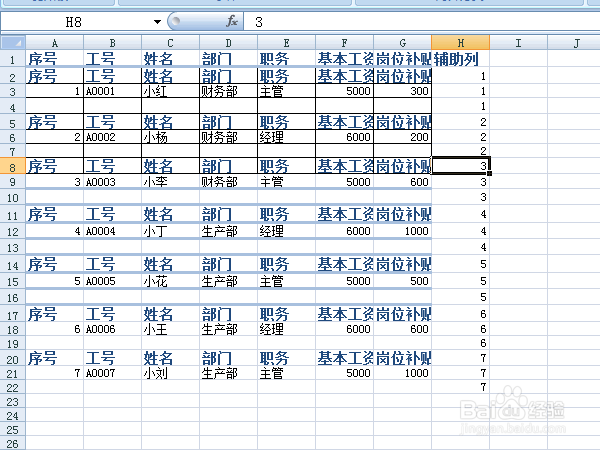Image resolution: width=600 pixels, height=450 pixels.
Task: Click cell E21 containing 主管
Action: pos(287,373)
